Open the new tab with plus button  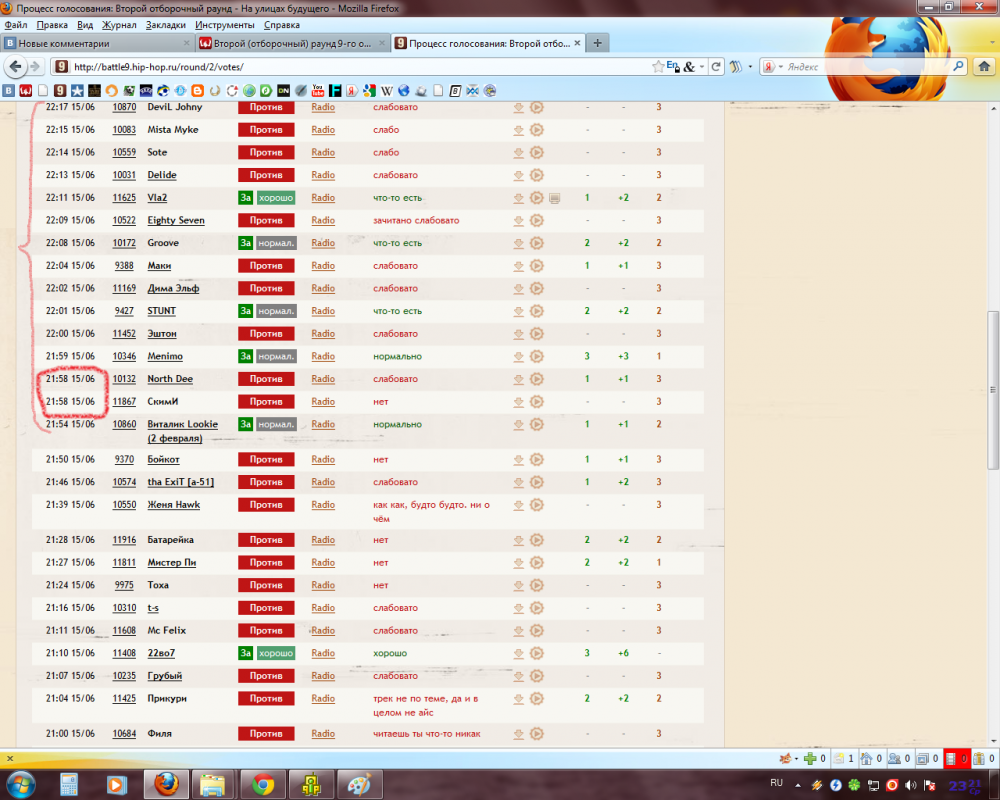(598, 43)
